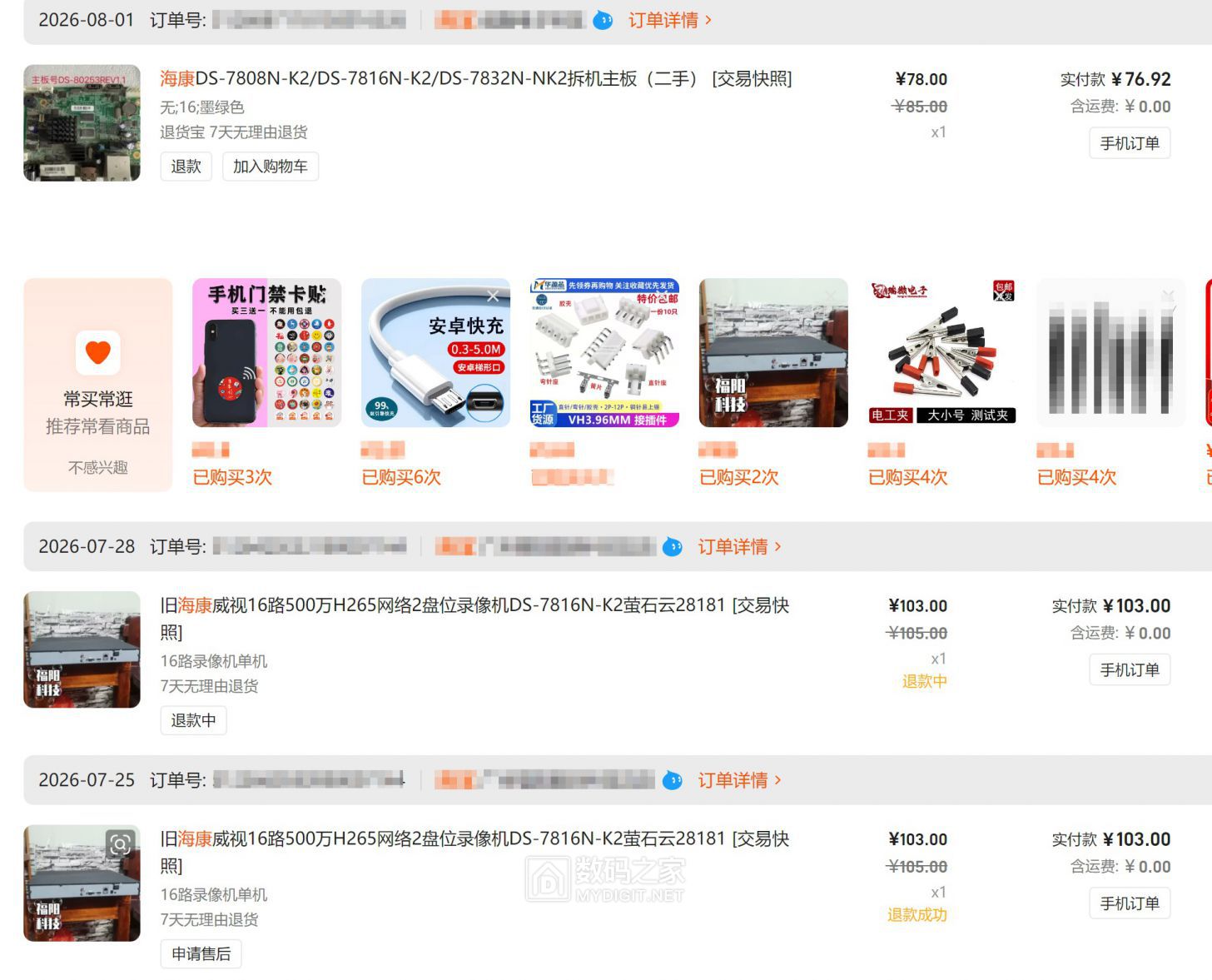Click the 加入购物车 button

[271, 167]
